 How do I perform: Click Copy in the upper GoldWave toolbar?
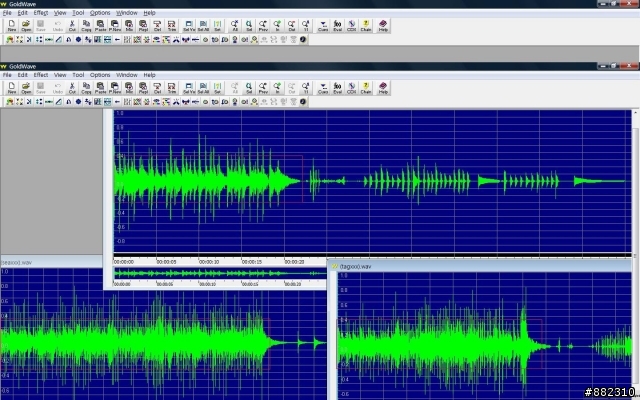86,25
